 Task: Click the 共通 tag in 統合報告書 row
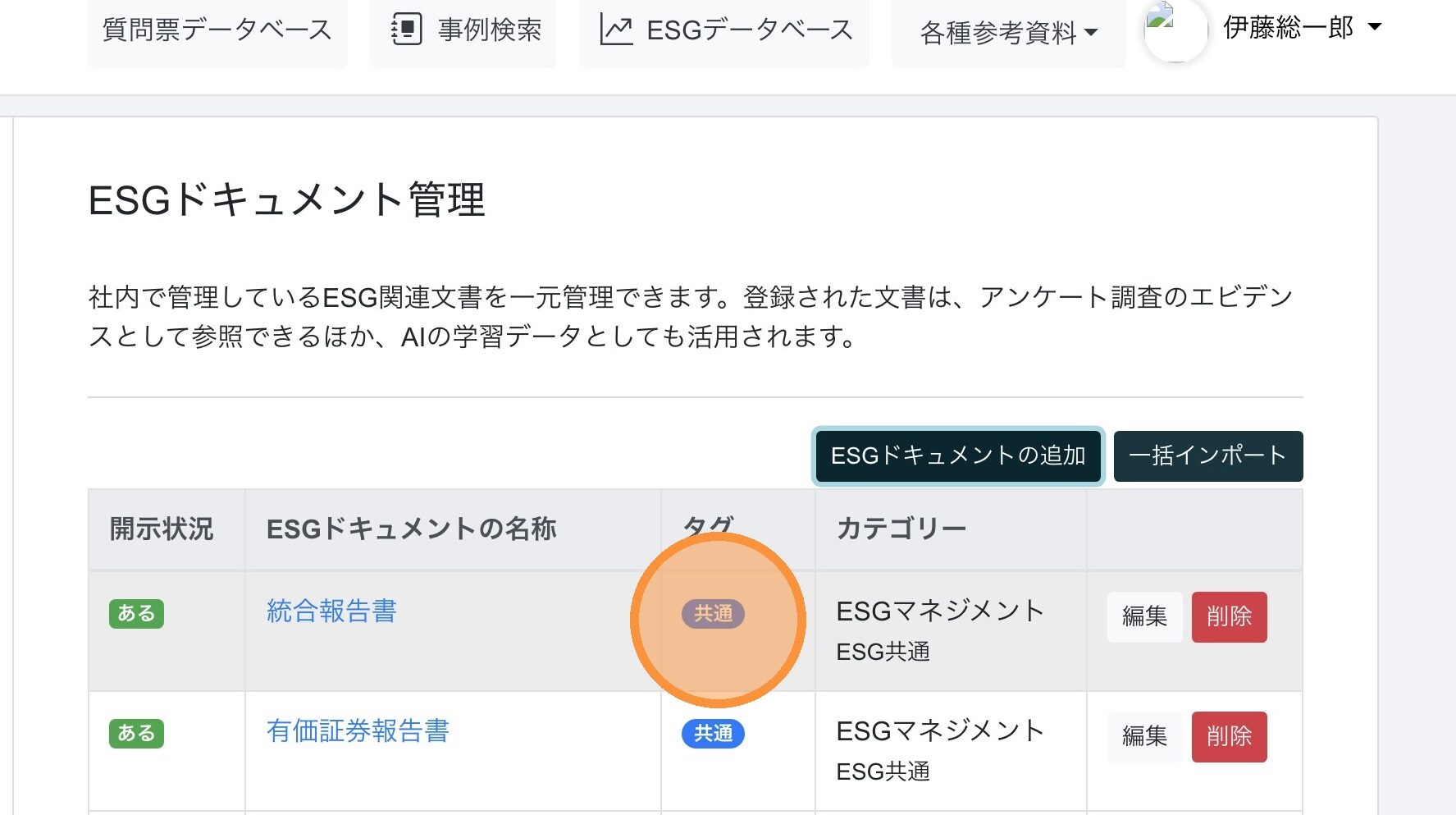713,613
